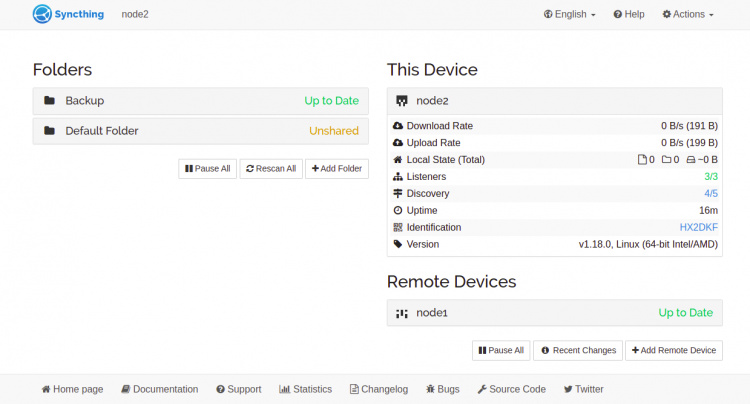The height and width of the screenshot is (404, 750).
Task: Click the Backup folder icon
Action: pyautogui.click(x=49, y=101)
